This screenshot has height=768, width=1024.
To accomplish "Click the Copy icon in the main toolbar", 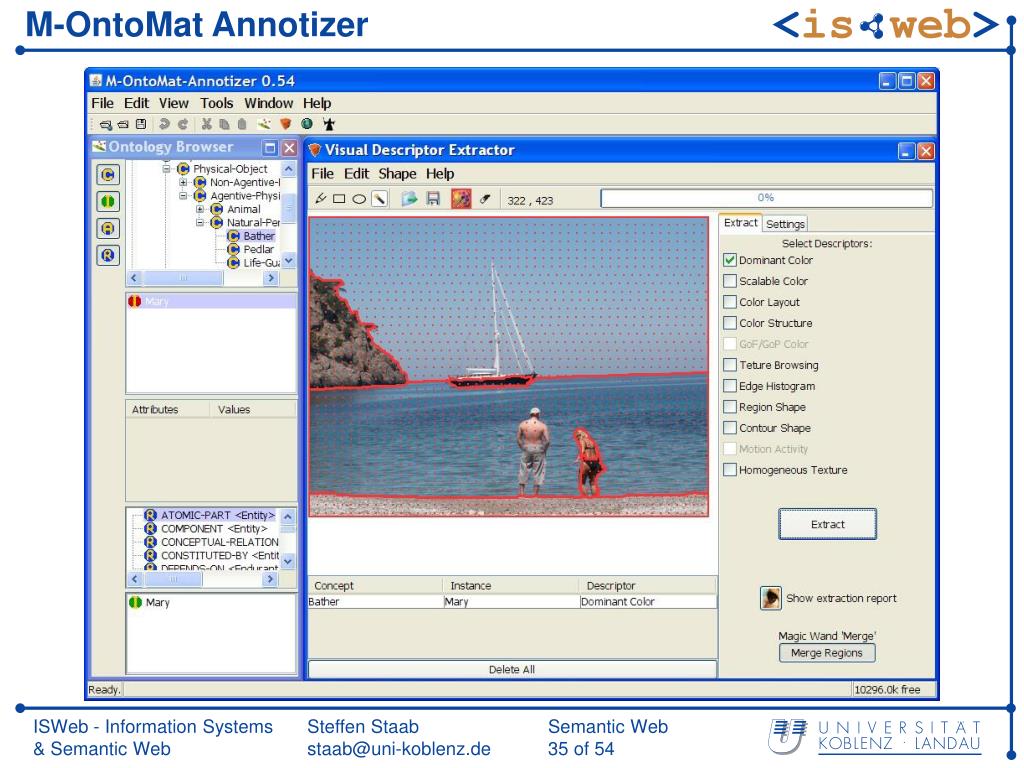I will pos(224,124).
